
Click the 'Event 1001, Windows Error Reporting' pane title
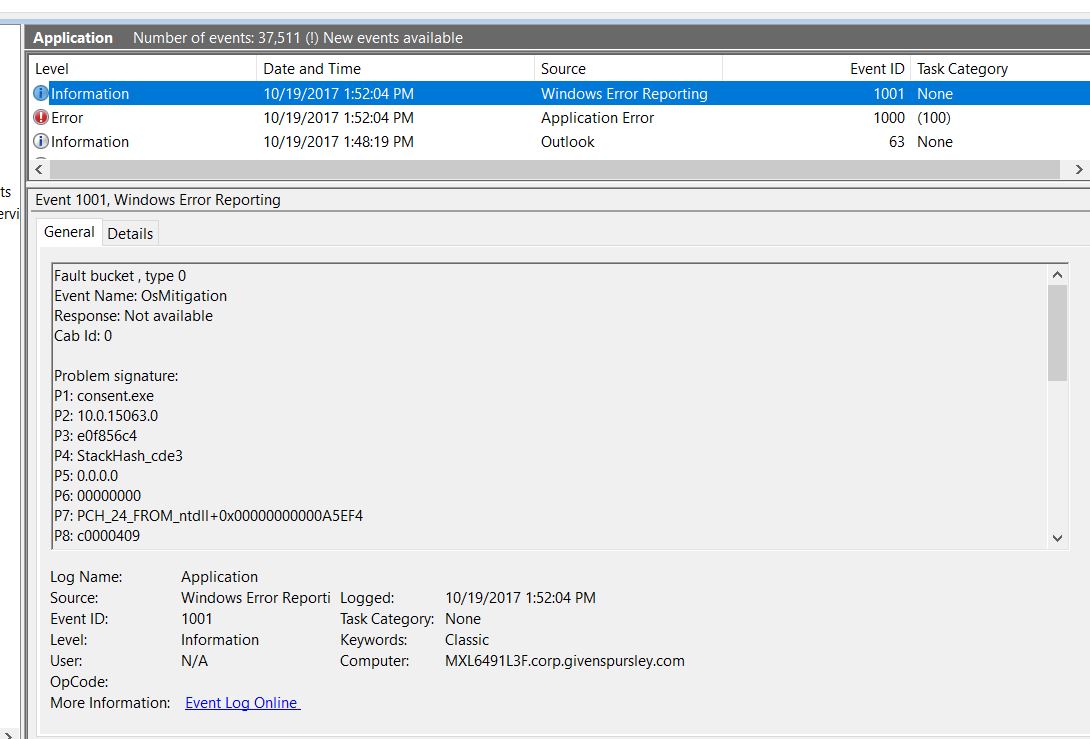click(x=158, y=200)
